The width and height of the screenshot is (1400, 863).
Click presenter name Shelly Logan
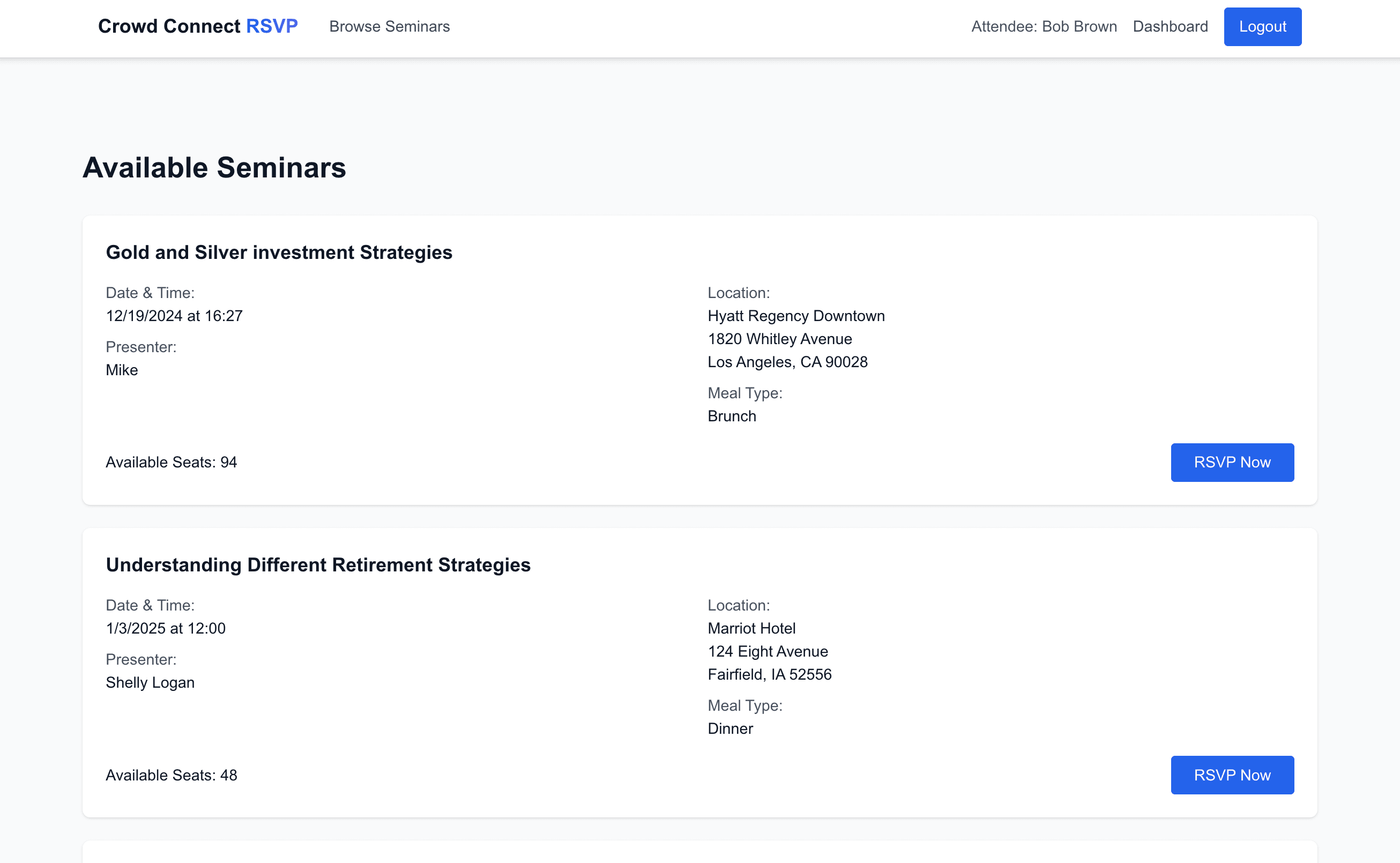(150, 683)
